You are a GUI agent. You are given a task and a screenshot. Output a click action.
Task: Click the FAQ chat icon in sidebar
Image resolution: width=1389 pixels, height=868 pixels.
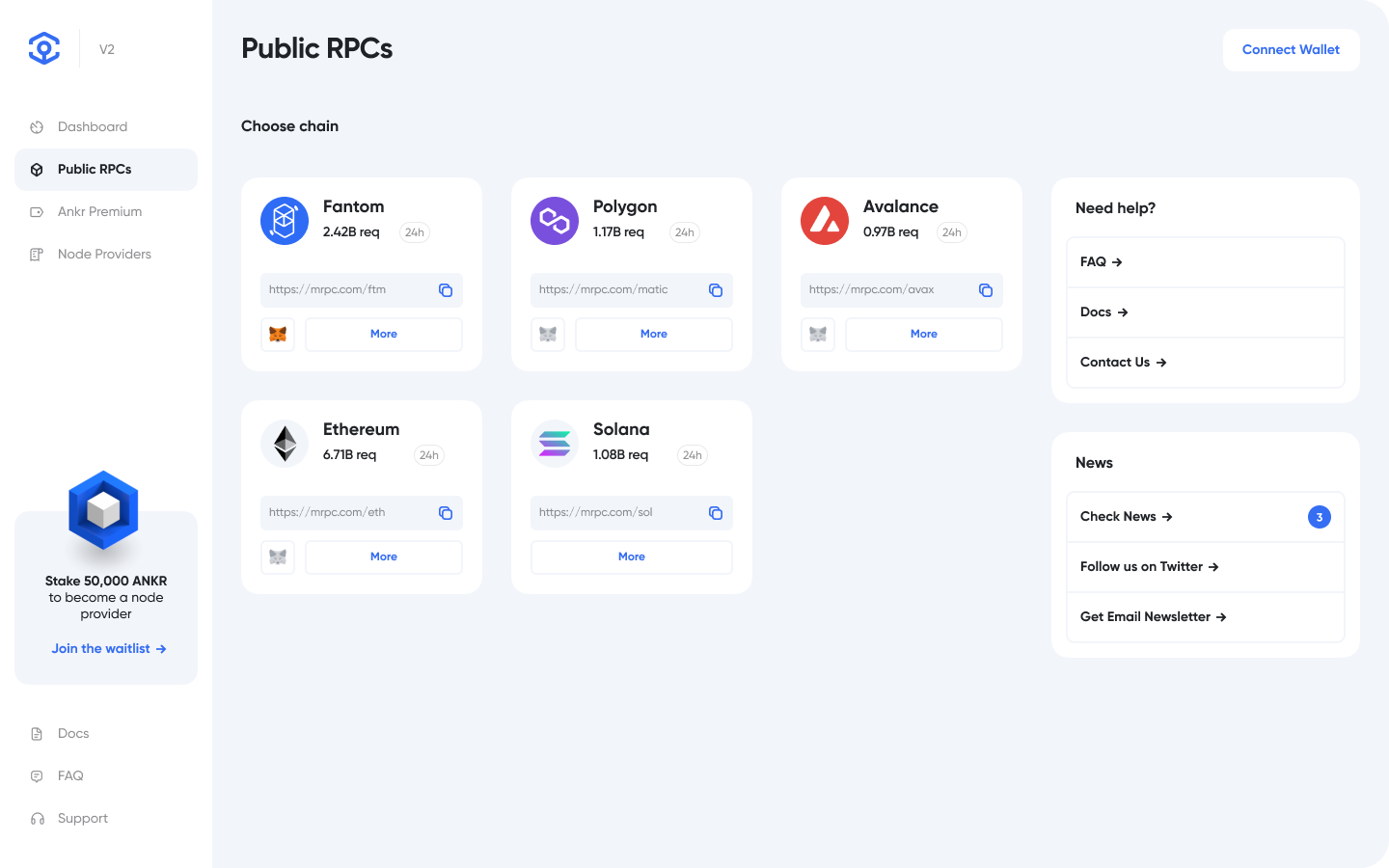[x=37, y=776]
